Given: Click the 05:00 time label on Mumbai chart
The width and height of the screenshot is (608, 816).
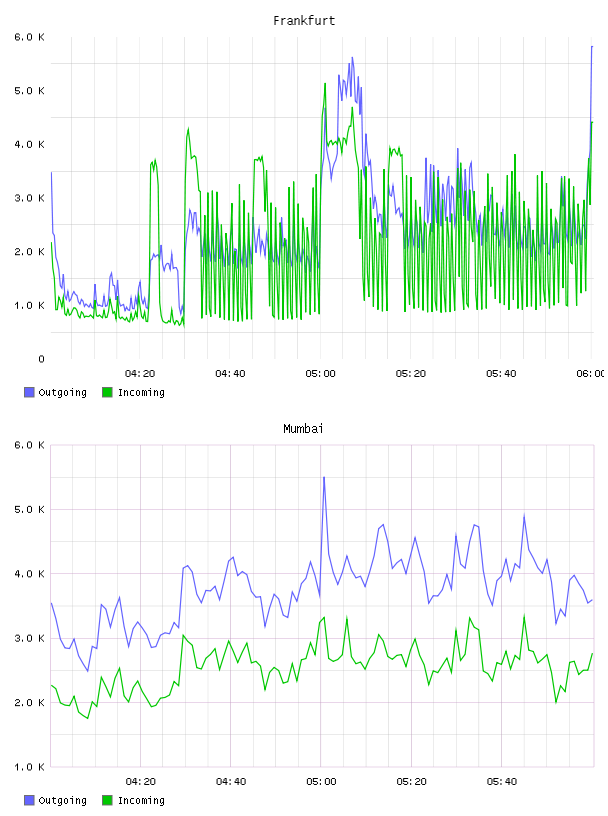Looking at the screenshot, I should [x=321, y=781].
